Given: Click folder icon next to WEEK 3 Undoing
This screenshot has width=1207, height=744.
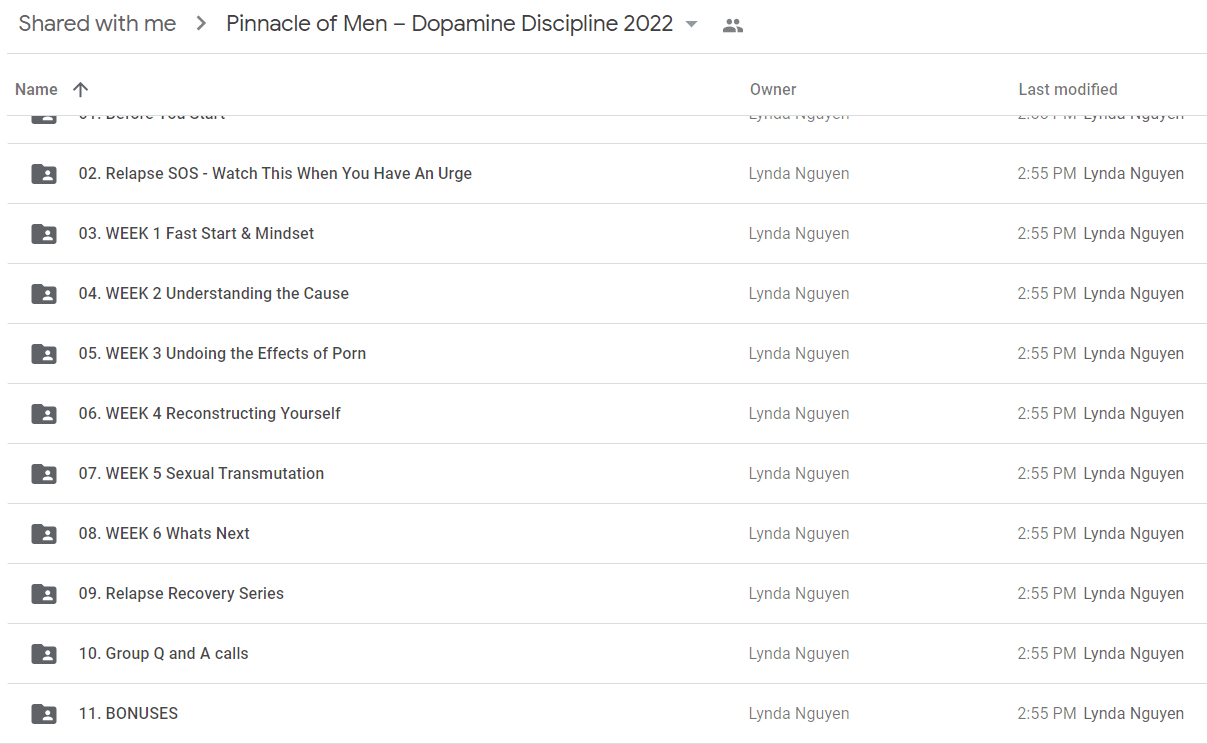Looking at the screenshot, I should pos(44,354).
